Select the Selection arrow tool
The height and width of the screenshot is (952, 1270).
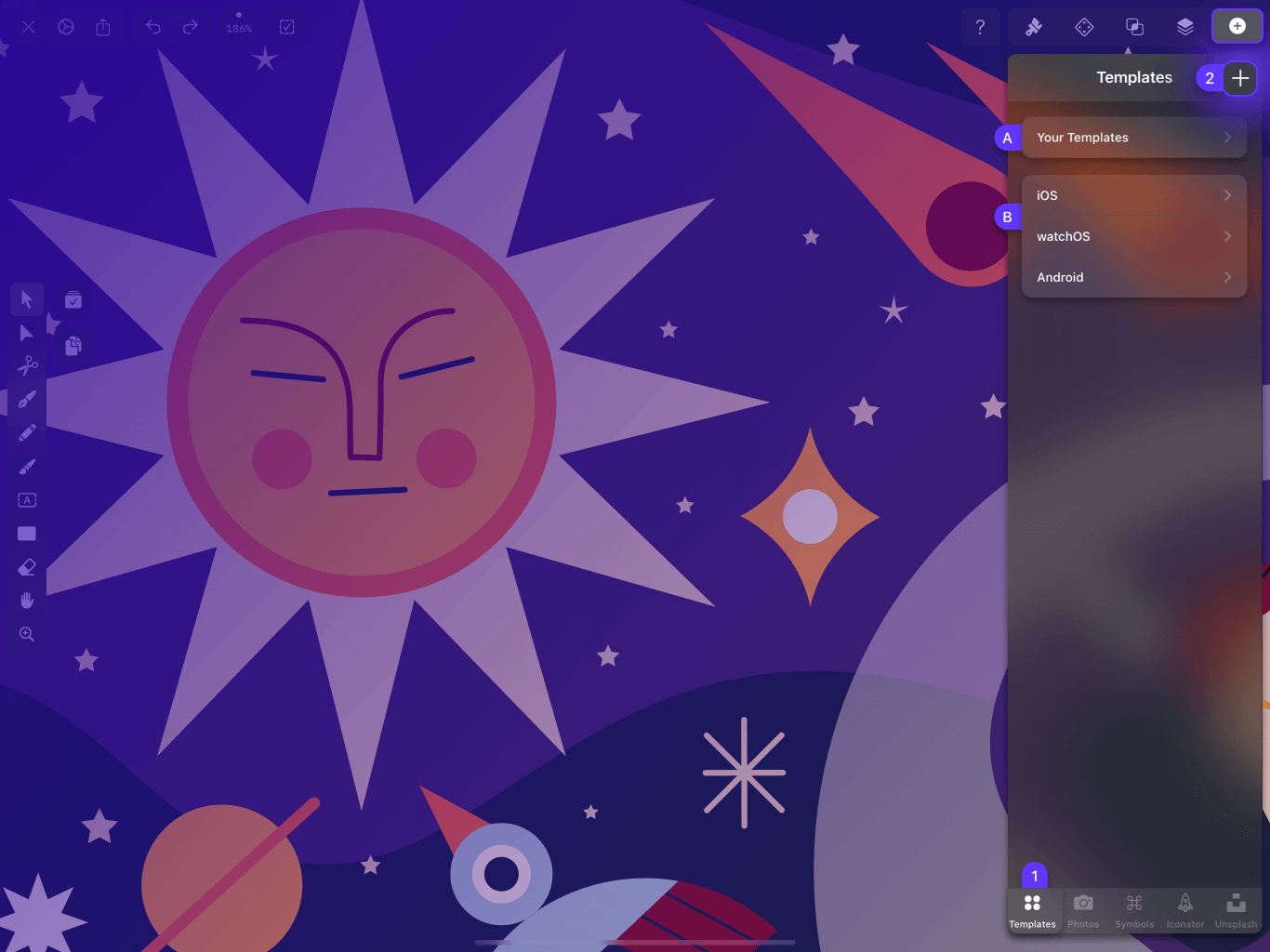tap(27, 299)
